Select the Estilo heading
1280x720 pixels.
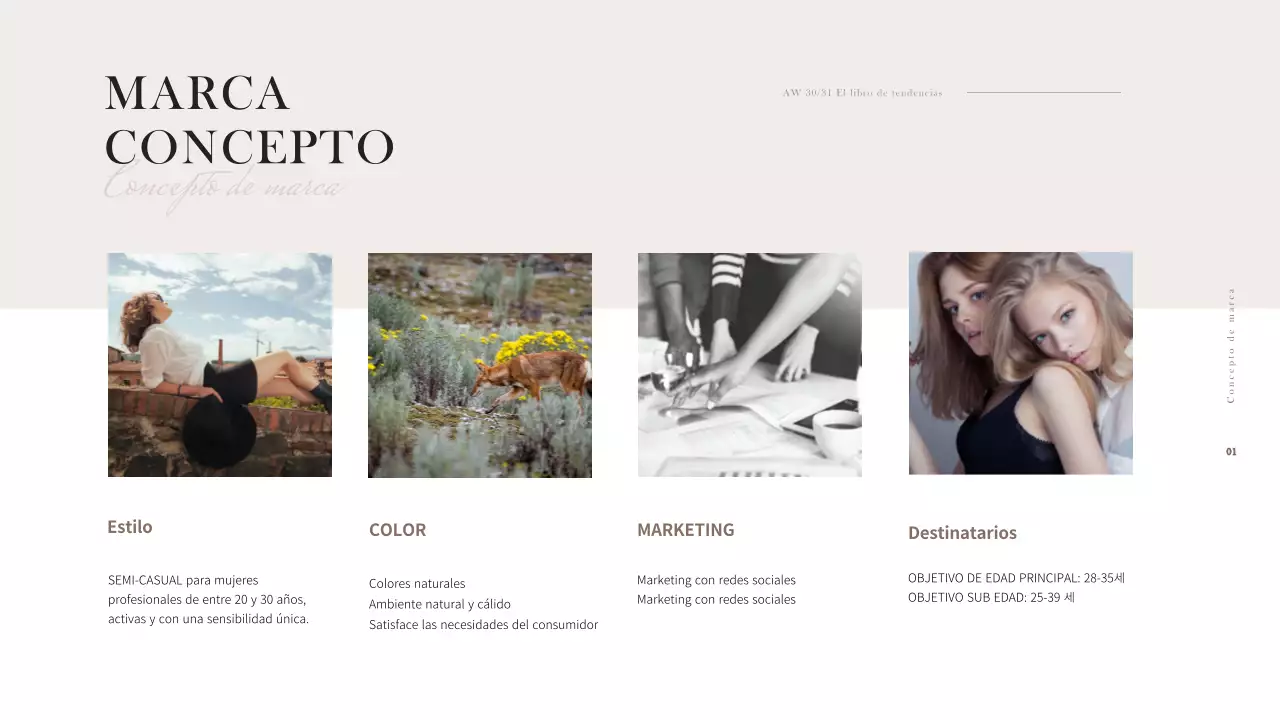pyautogui.click(x=130, y=527)
